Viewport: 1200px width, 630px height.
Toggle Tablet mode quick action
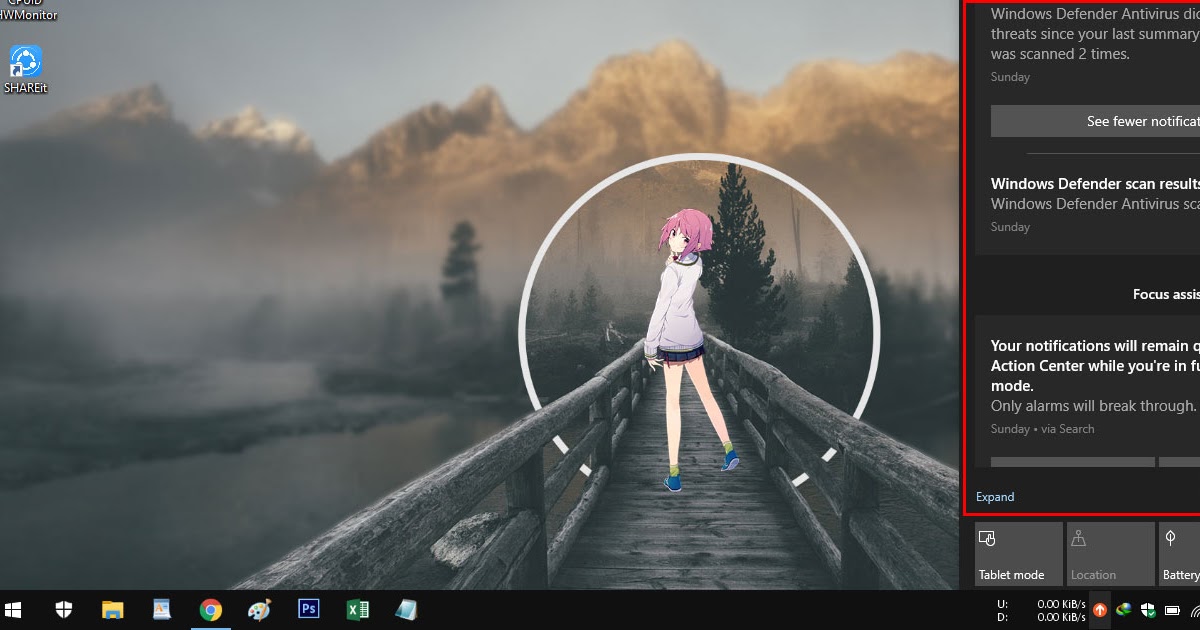(1018, 554)
